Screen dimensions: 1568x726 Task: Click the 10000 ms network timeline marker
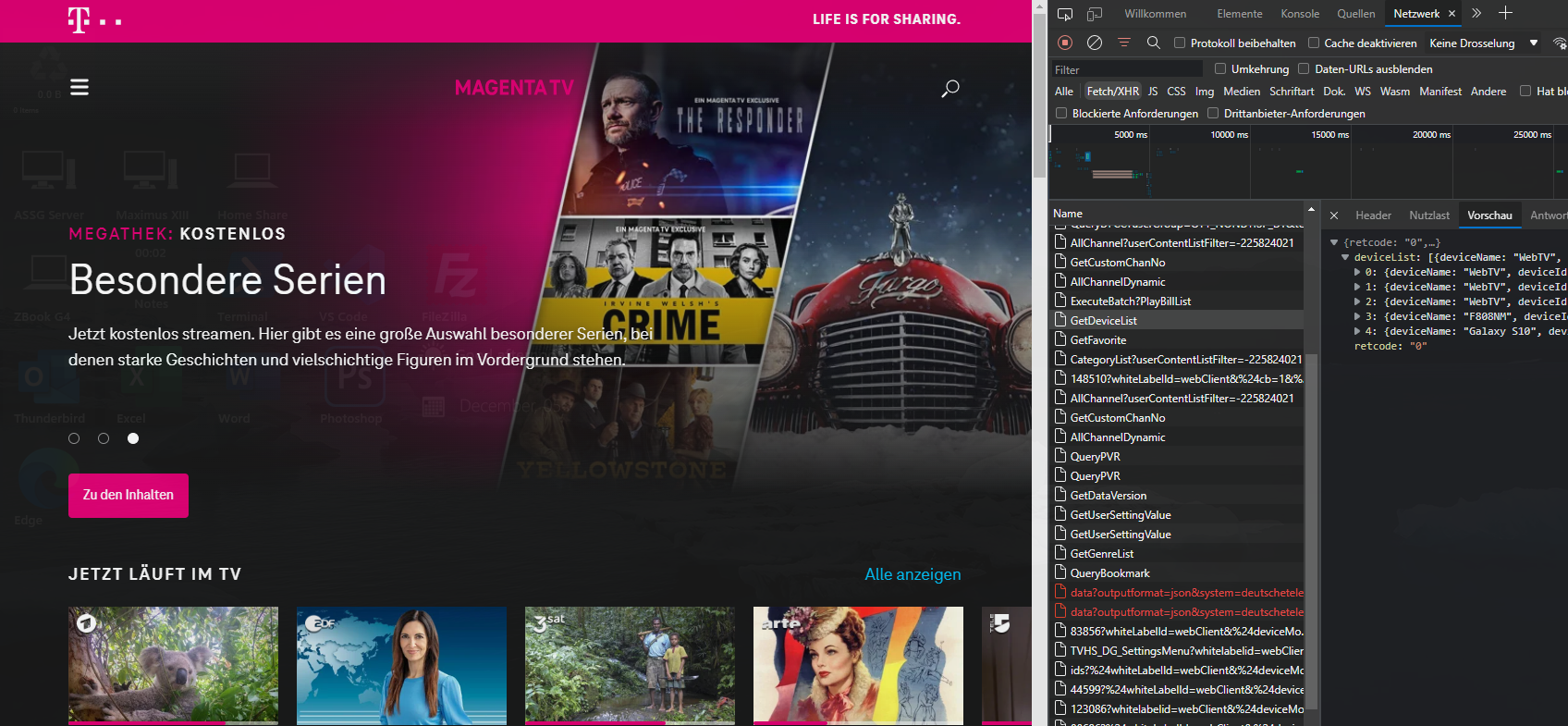(1230, 135)
